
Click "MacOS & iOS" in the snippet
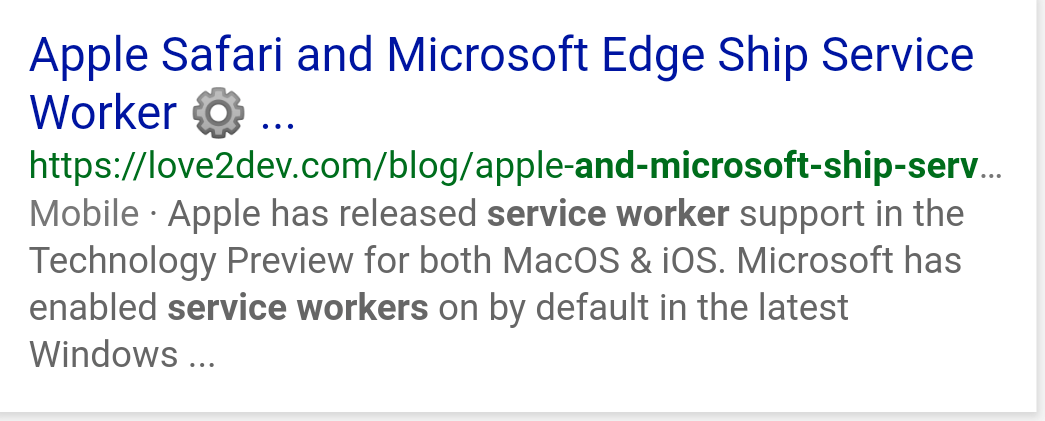614,260
